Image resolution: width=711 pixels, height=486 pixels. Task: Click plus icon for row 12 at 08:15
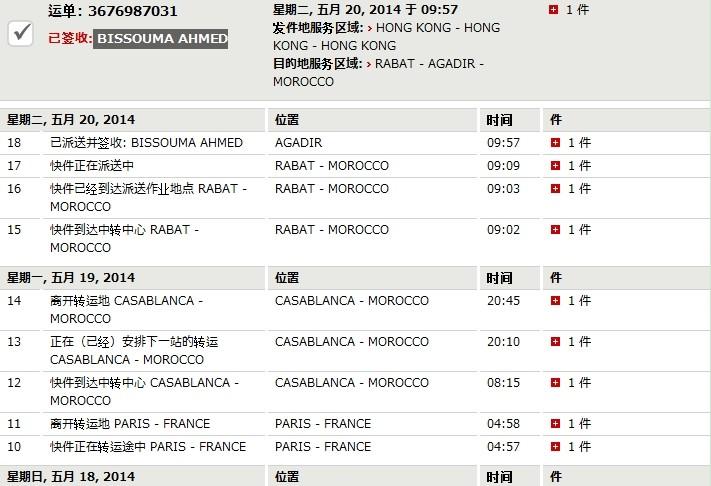(556, 383)
